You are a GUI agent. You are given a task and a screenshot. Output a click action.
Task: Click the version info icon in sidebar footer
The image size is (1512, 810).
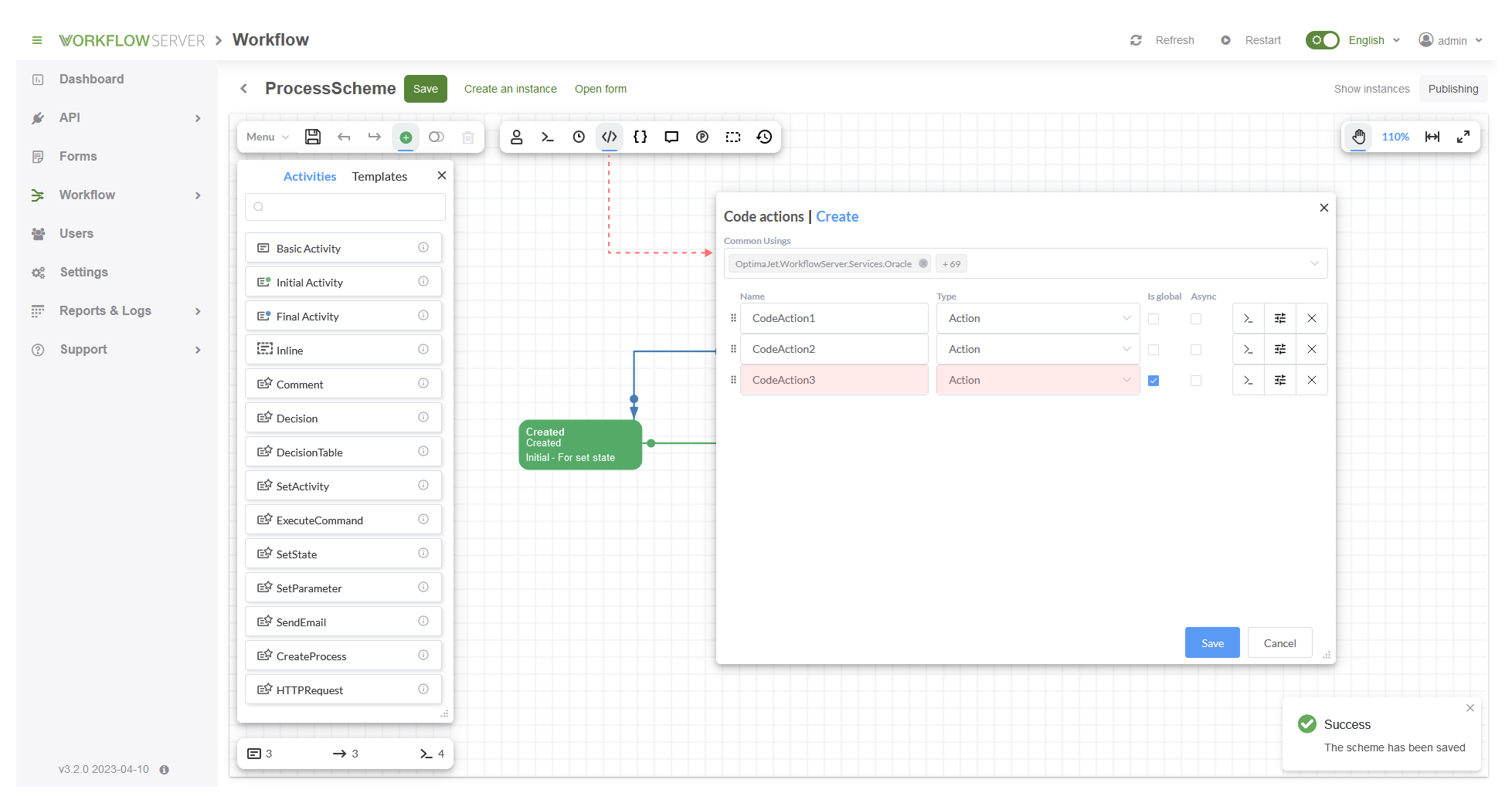click(x=164, y=770)
